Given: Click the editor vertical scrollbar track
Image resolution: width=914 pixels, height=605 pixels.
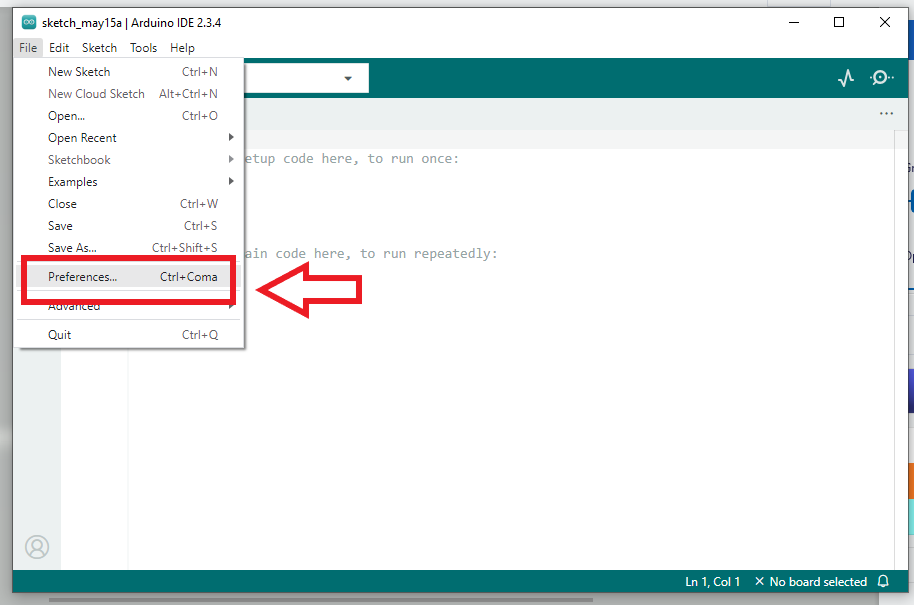Looking at the screenshot, I should click(901, 350).
